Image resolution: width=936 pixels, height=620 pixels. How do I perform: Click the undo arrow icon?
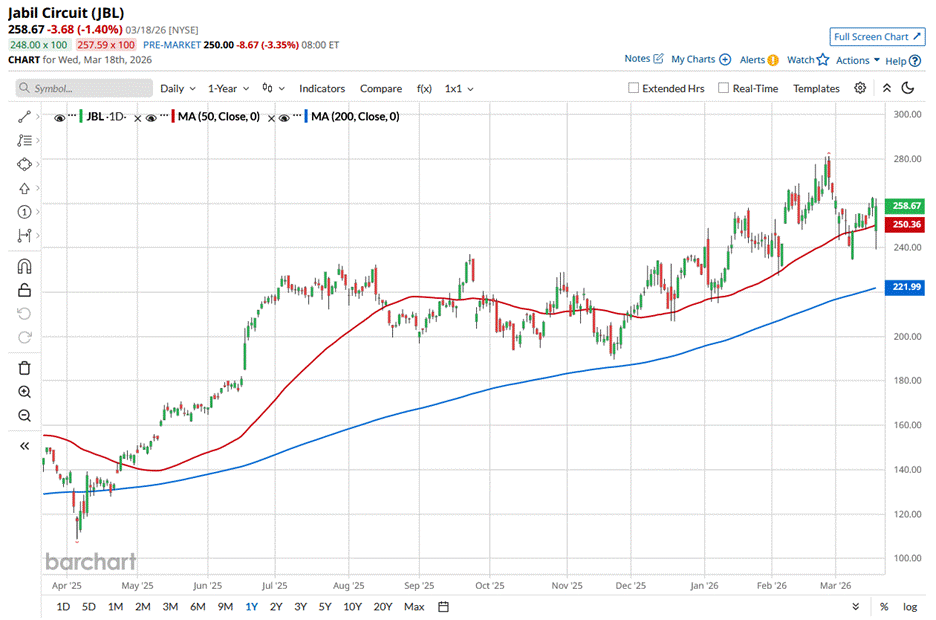pyautogui.click(x=24, y=314)
